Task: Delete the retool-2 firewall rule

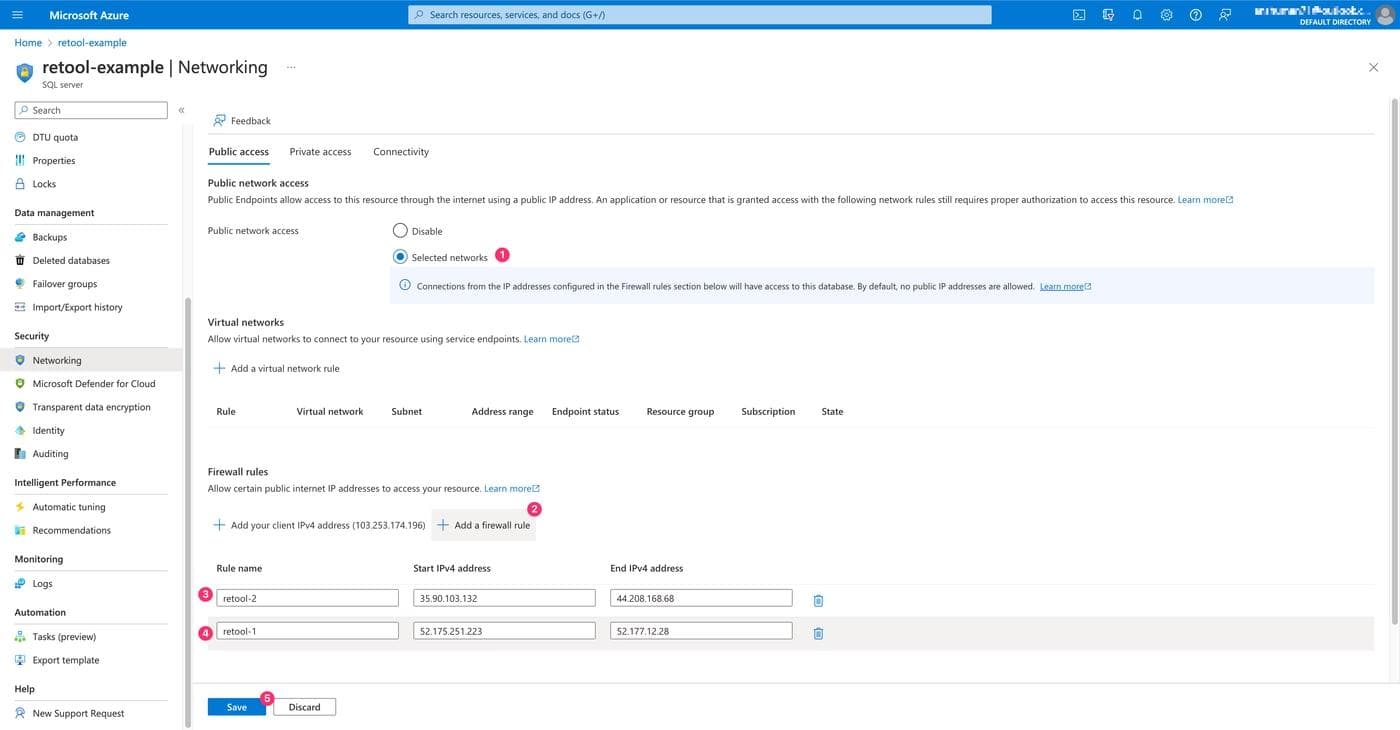Action: (x=818, y=600)
